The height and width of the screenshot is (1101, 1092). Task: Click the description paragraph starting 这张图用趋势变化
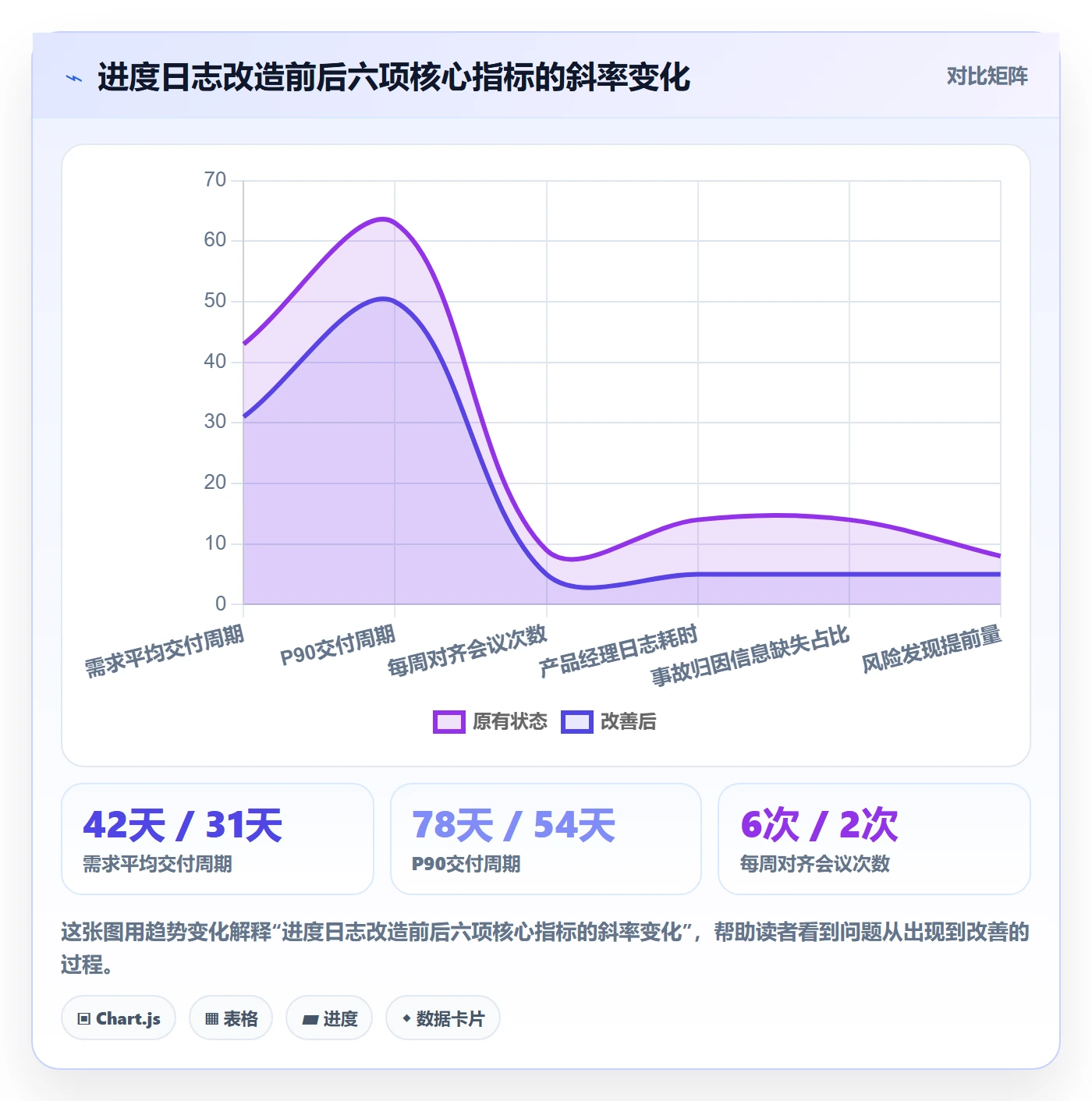[x=545, y=948]
